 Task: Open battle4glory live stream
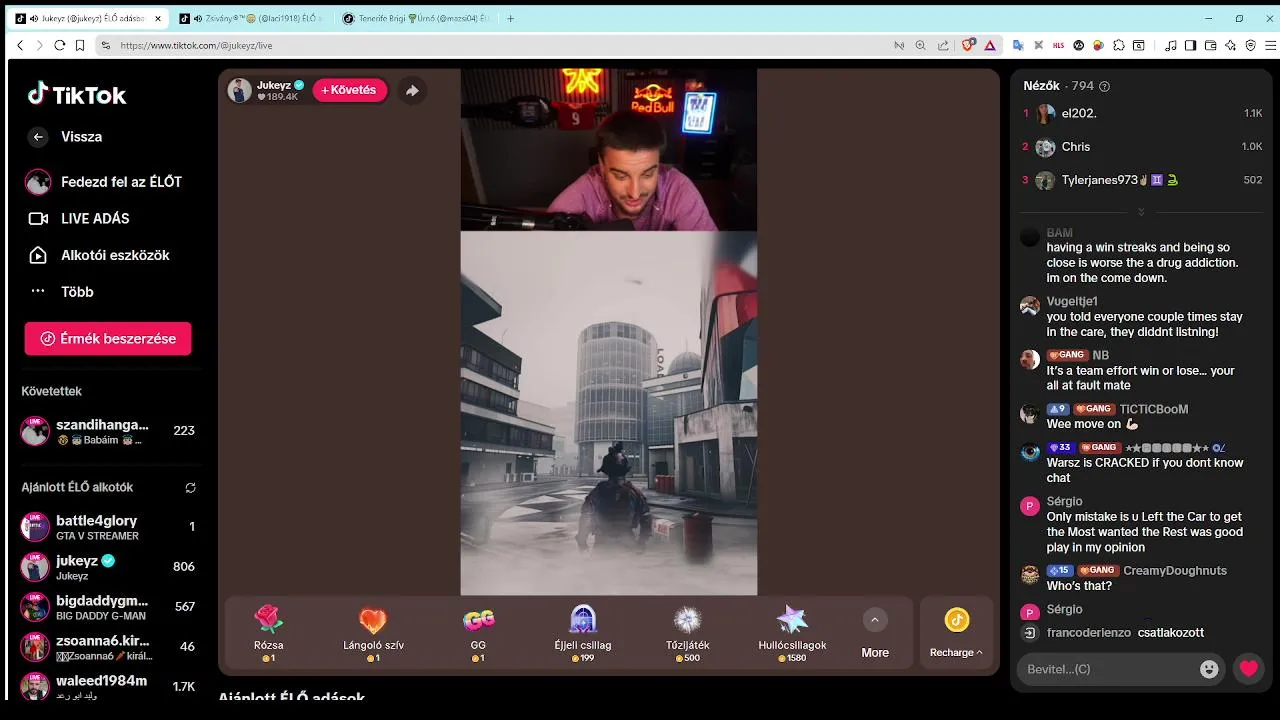[110, 527]
